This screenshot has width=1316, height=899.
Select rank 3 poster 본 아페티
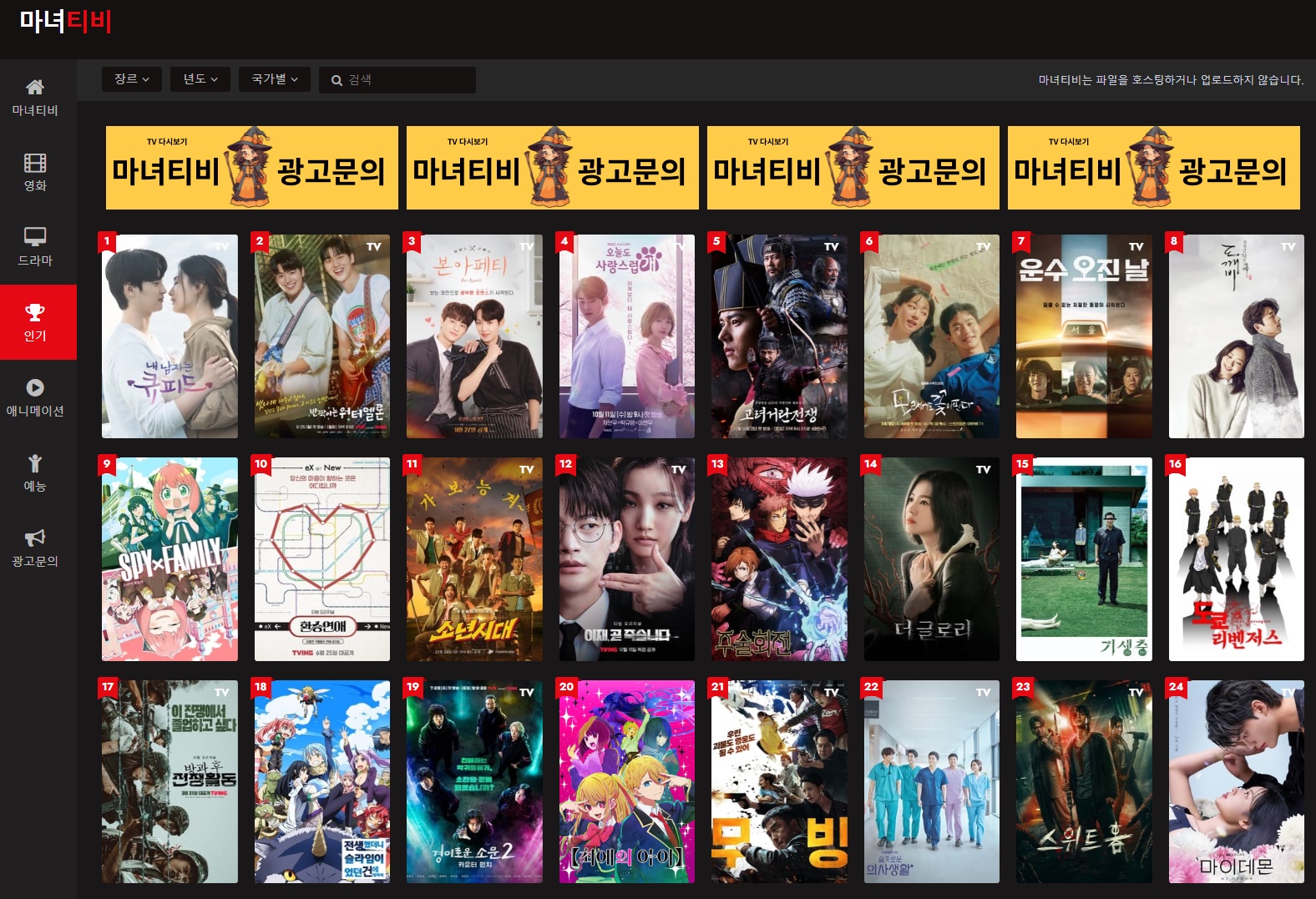(x=474, y=336)
